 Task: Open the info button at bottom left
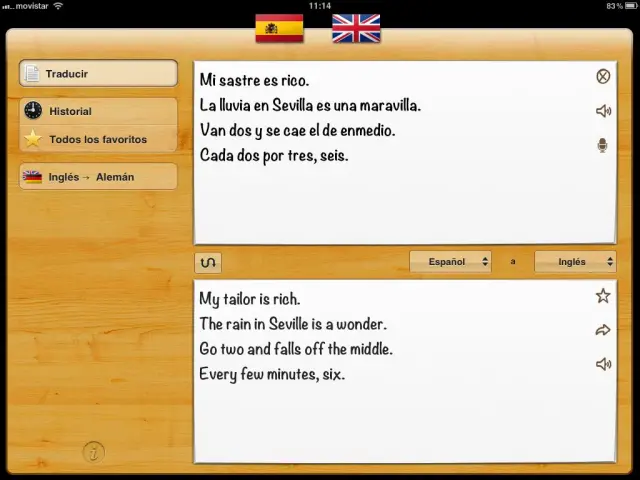93,452
